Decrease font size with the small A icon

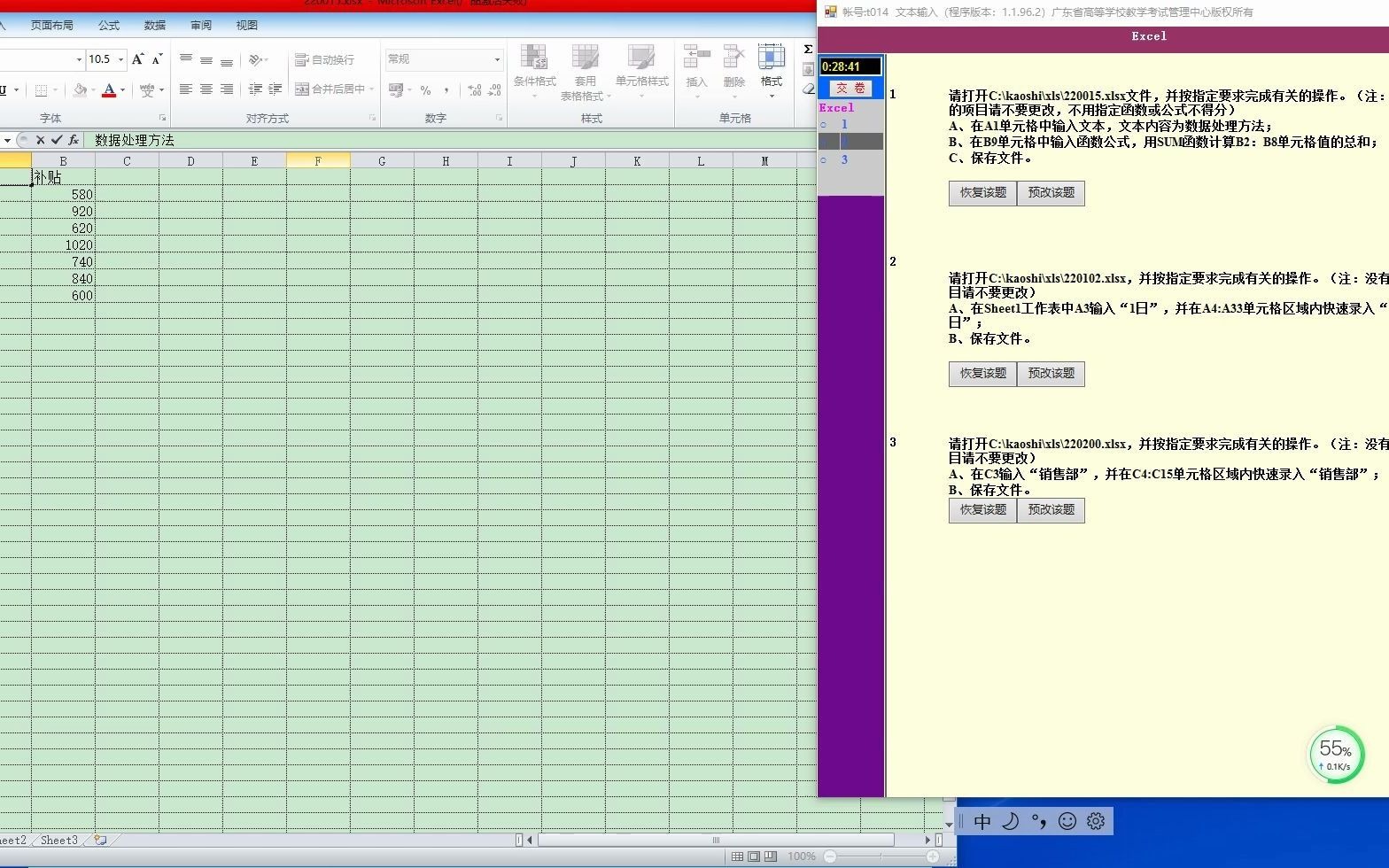tap(158, 59)
